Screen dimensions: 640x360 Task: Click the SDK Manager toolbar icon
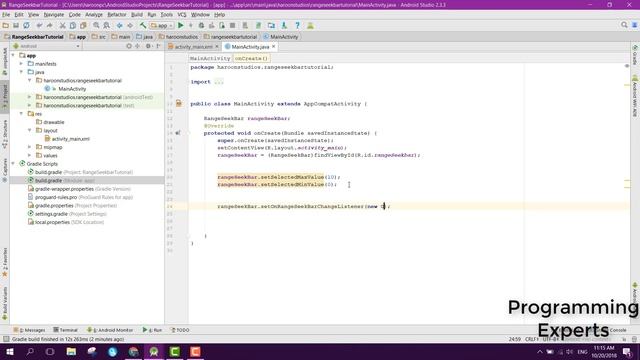click(284, 25)
